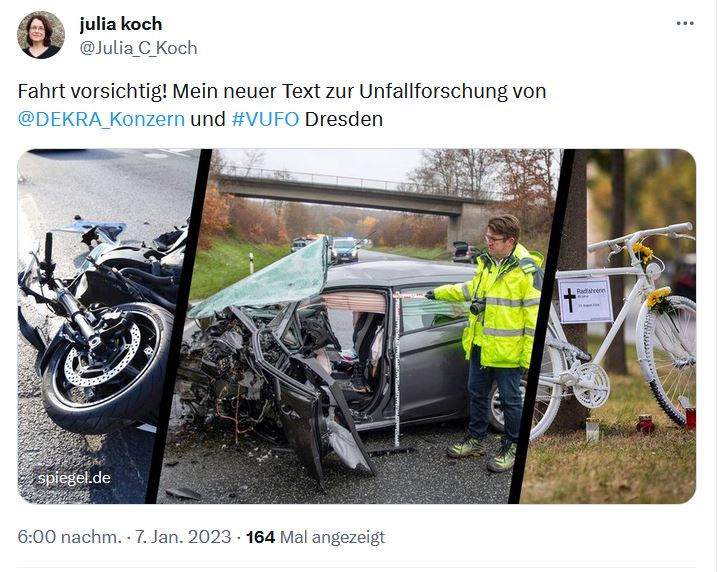The height and width of the screenshot is (572, 718).
Task: Open the #VUFO hashtag
Action: (x=265, y=119)
